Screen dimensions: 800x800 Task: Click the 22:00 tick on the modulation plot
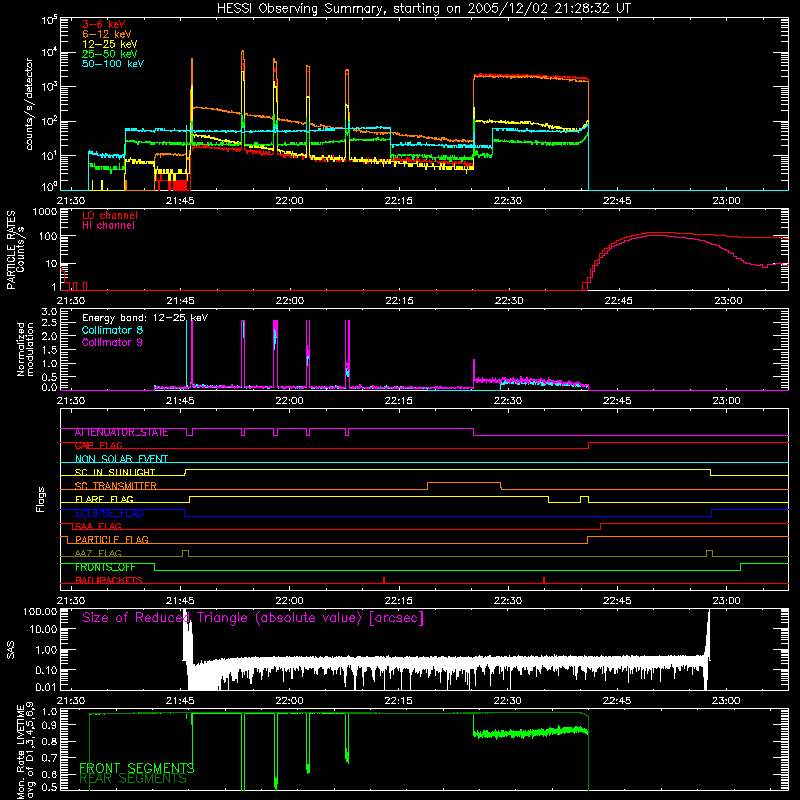coord(289,401)
